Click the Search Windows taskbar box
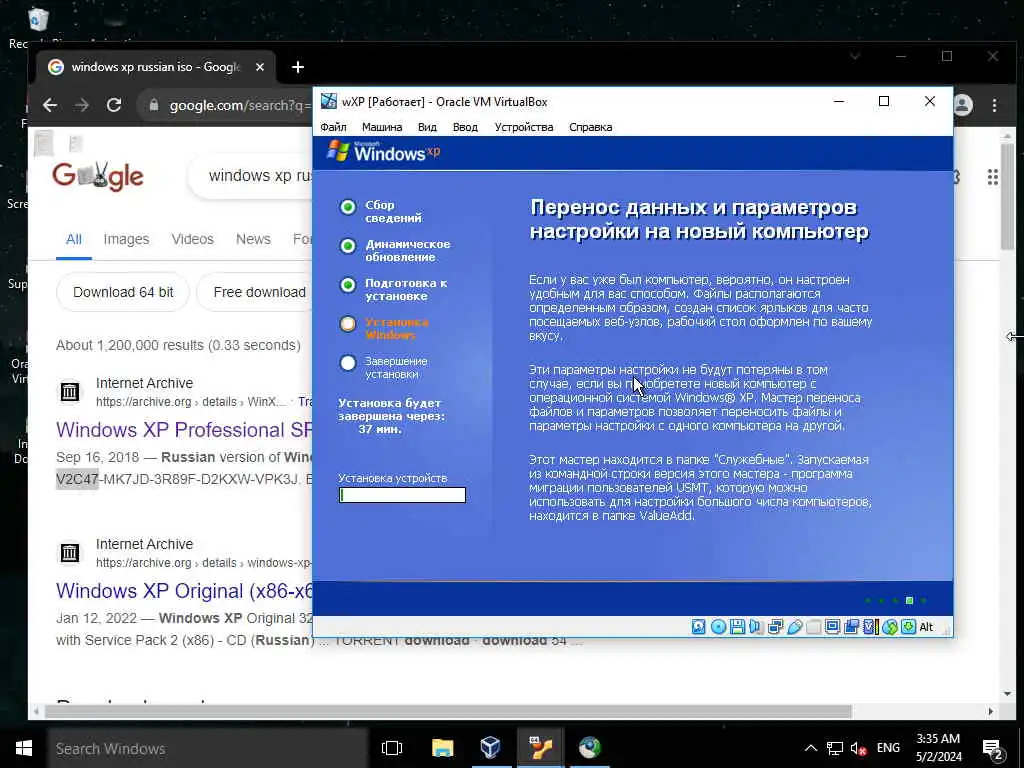 tap(208, 748)
